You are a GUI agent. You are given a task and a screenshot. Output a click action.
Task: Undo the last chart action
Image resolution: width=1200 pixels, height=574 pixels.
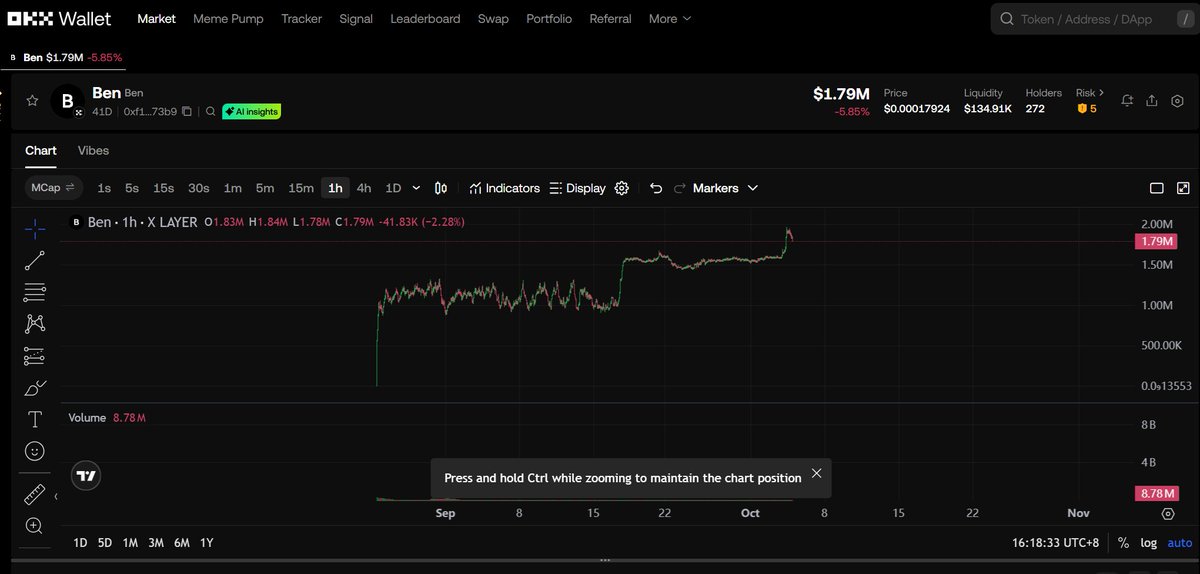[x=656, y=188]
